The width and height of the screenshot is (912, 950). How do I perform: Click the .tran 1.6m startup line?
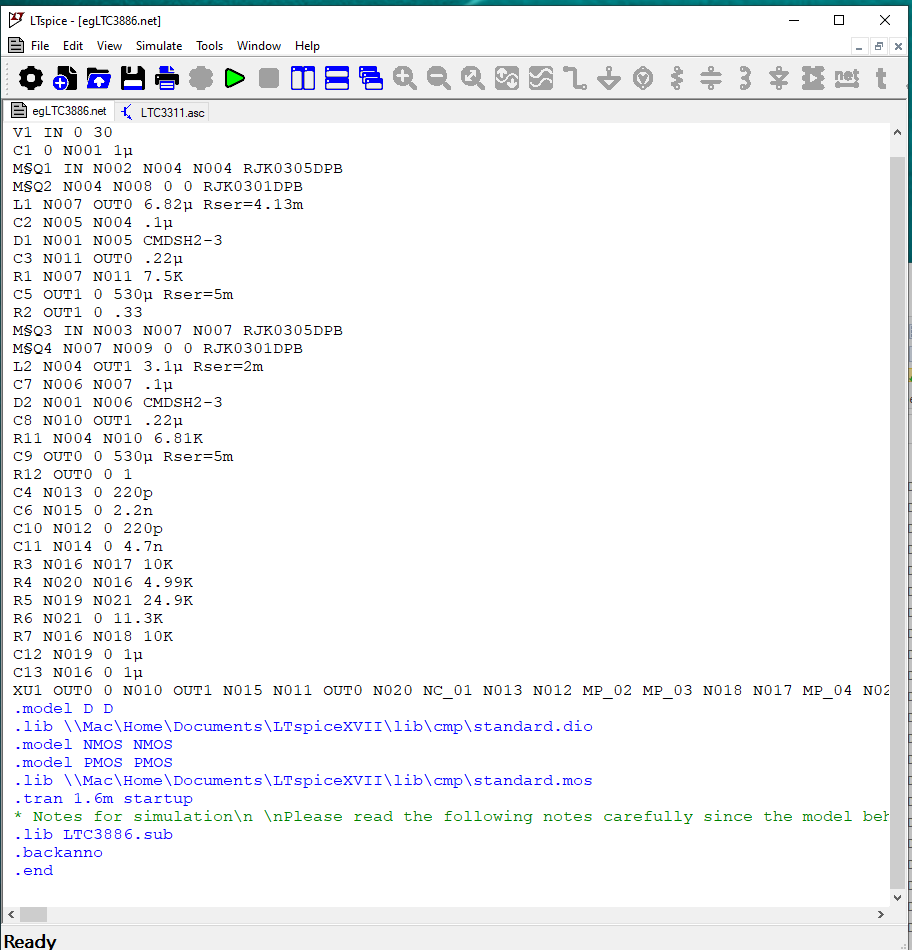click(103, 798)
